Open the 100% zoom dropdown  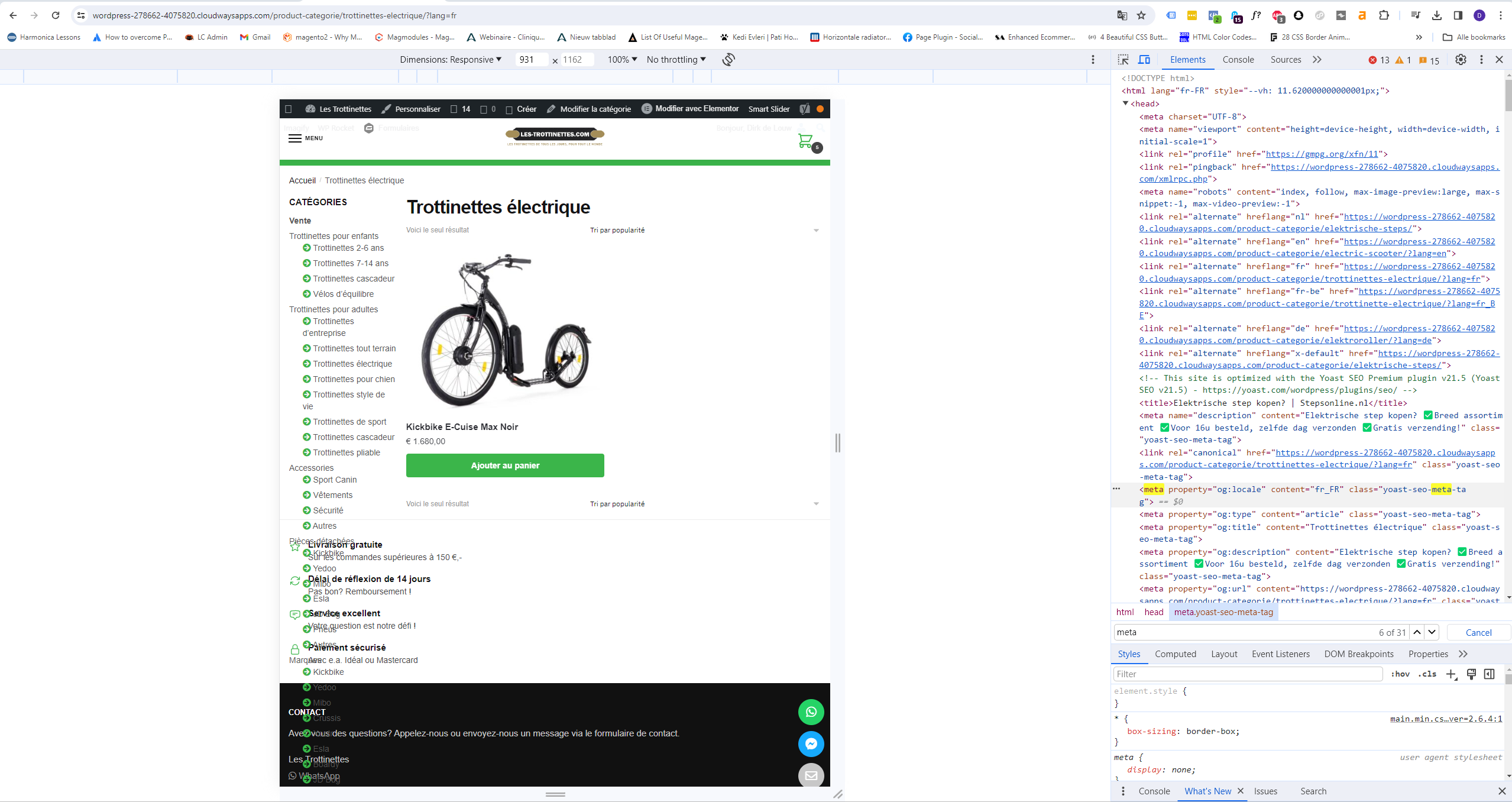(x=622, y=60)
